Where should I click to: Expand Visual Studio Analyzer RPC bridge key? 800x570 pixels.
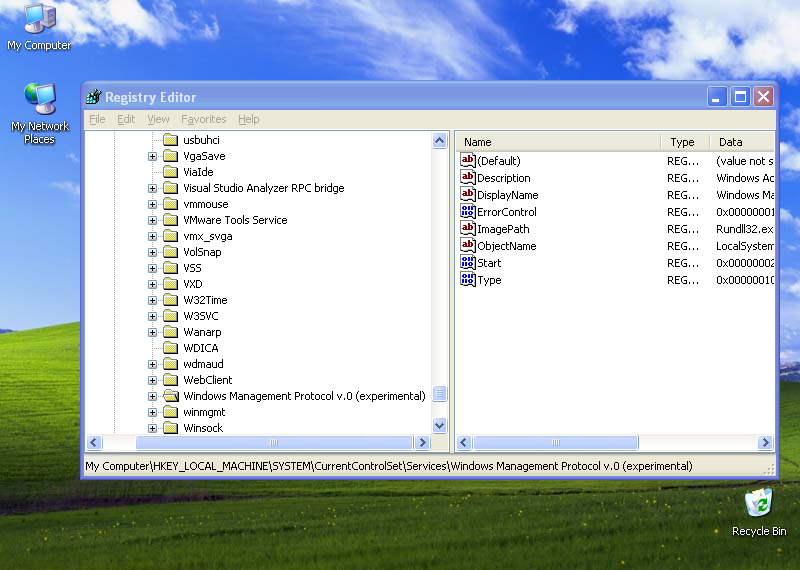coord(152,188)
